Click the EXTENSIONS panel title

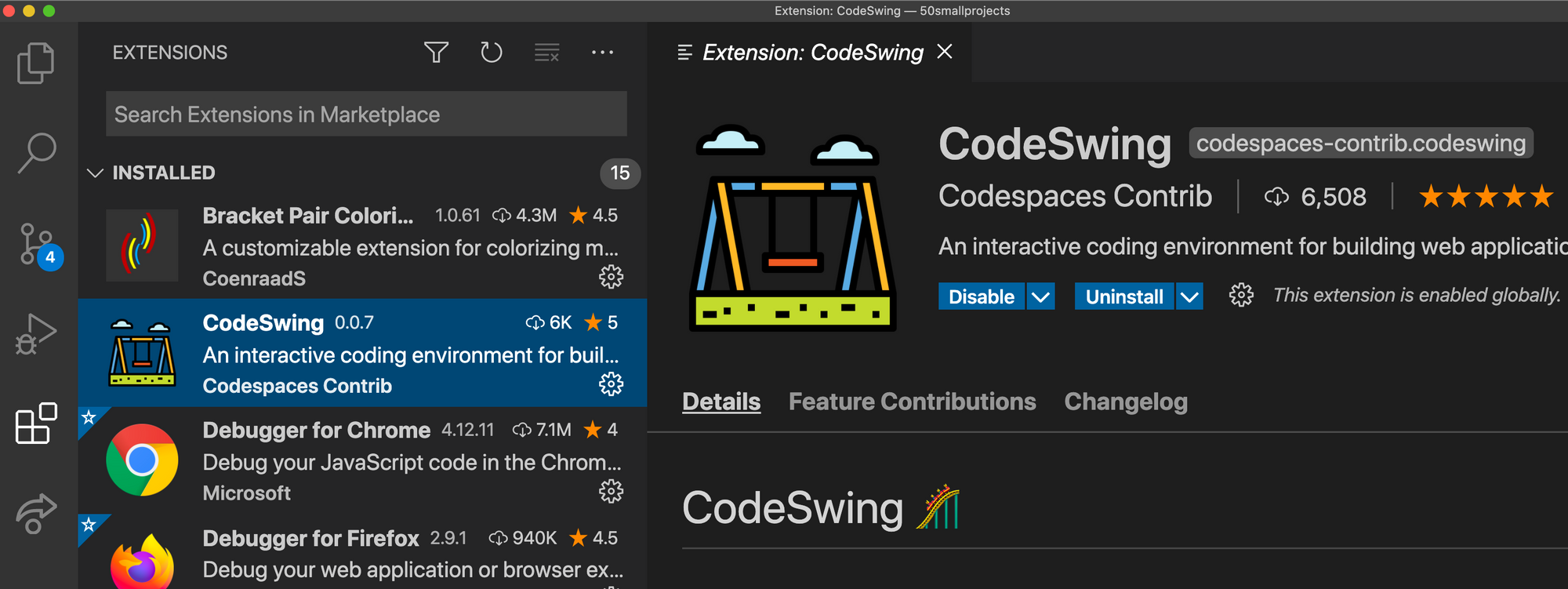click(x=170, y=53)
